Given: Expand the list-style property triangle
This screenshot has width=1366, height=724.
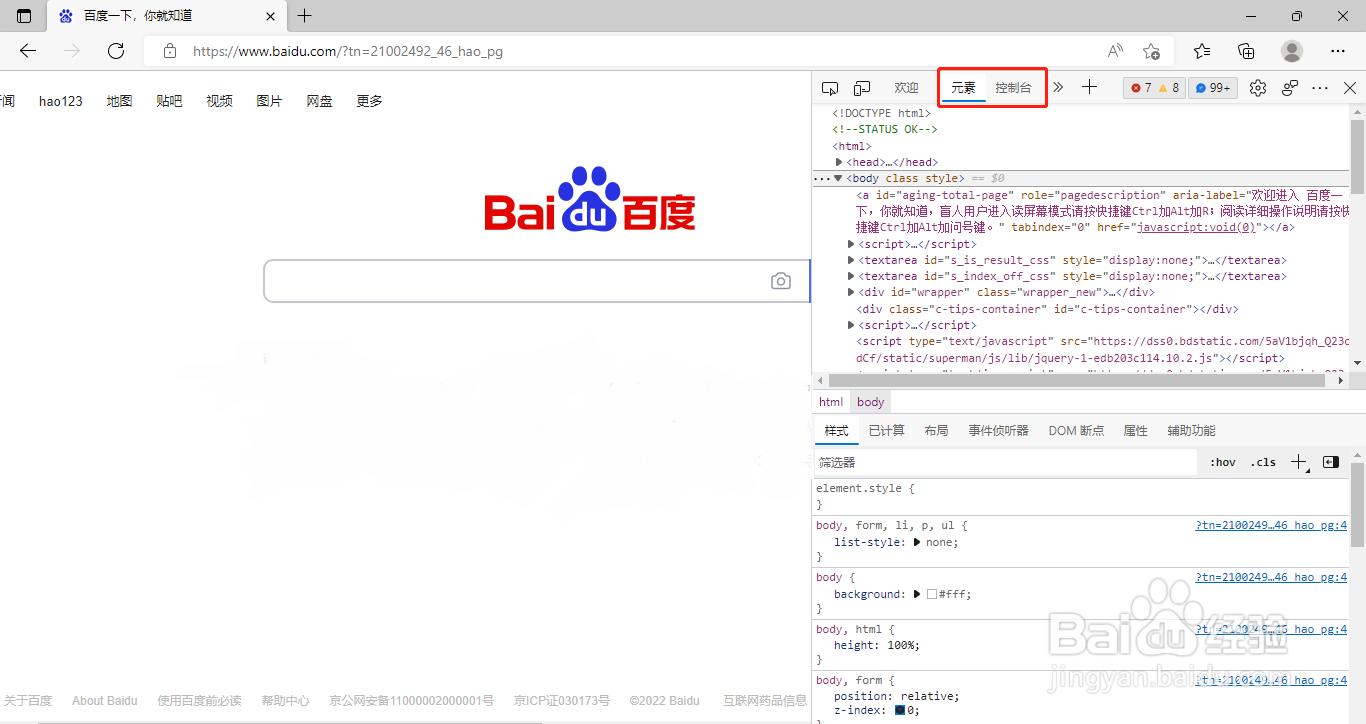Looking at the screenshot, I should coord(917,542).
